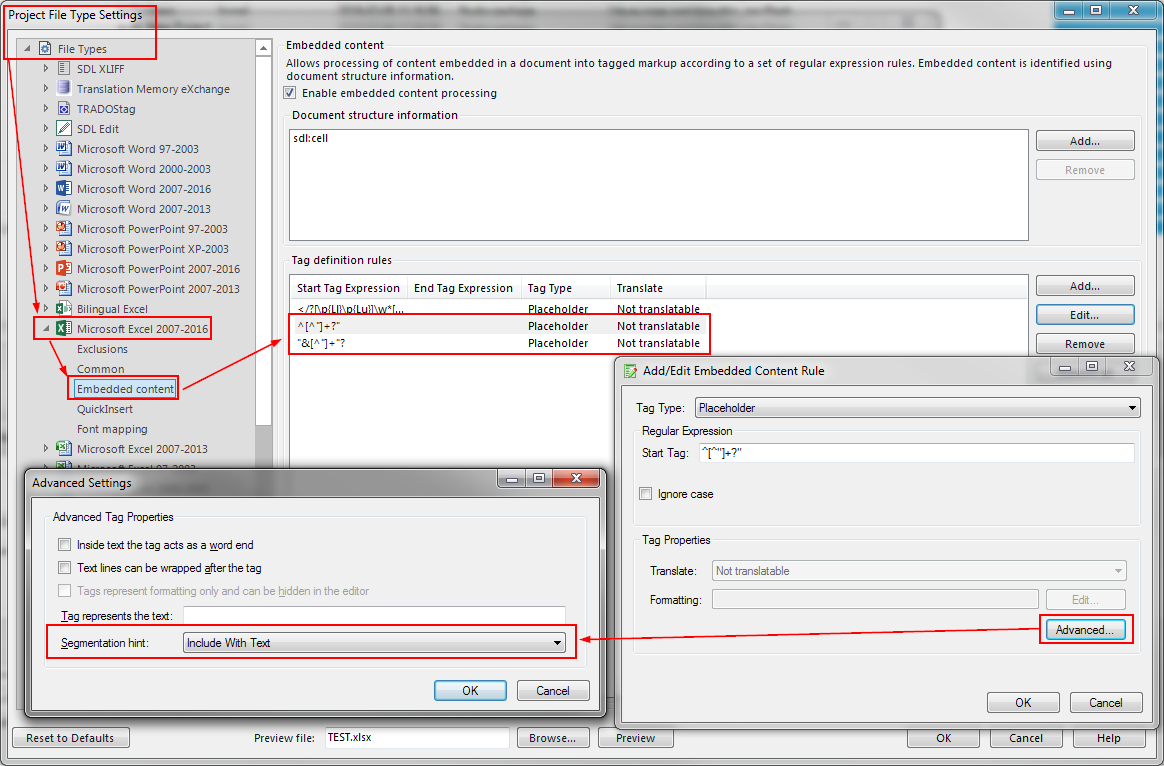Disable embedded content processing checkbox
The width and height of the screenshot is (1164, 766).
coord(290,93)
